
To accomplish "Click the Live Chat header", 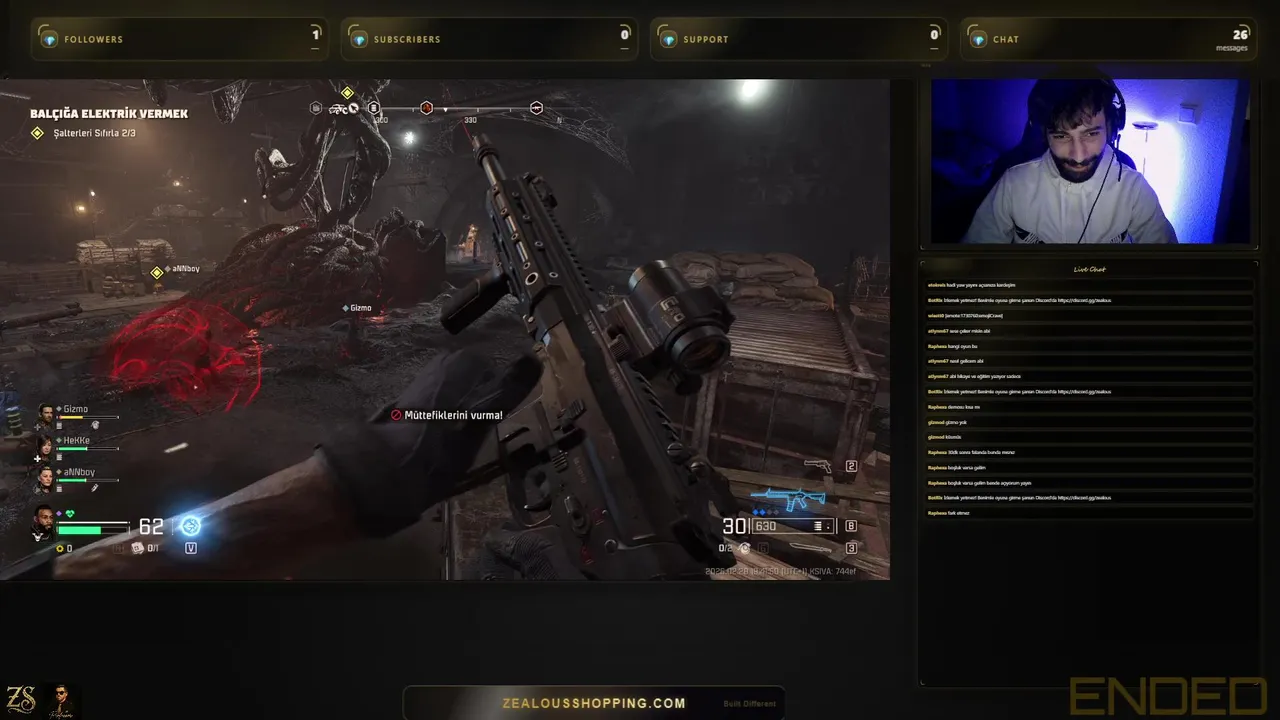I will coord(1089,269).
